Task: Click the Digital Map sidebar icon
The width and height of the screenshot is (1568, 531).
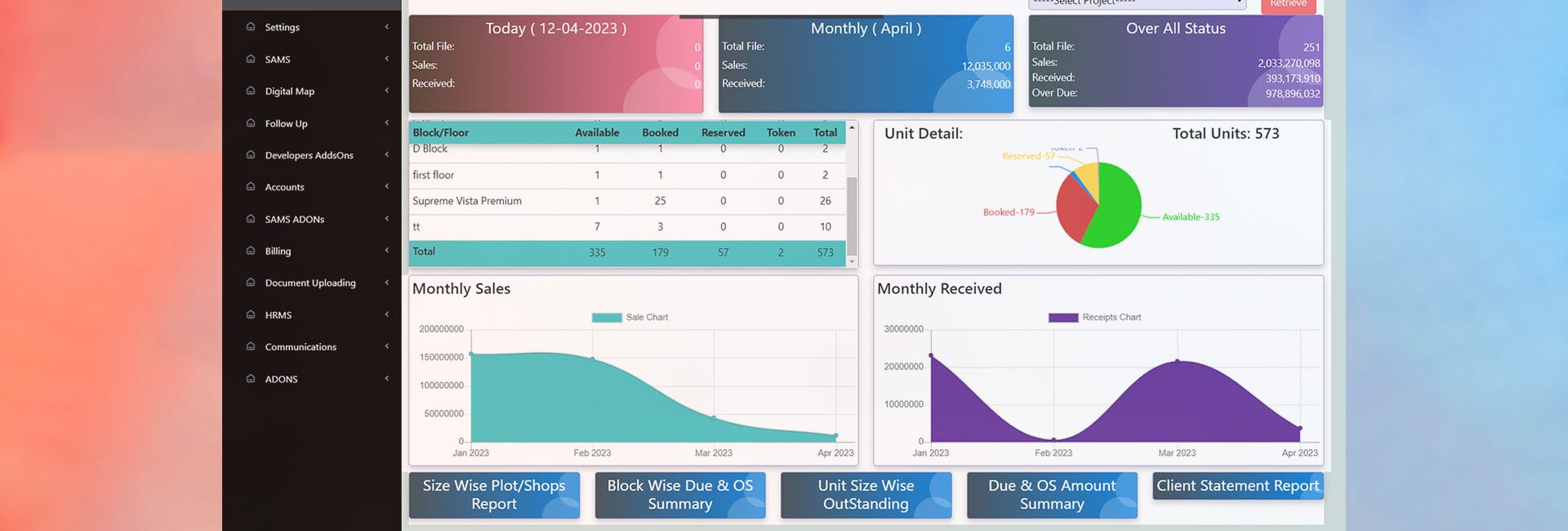Action: click(x=251, y=91)
